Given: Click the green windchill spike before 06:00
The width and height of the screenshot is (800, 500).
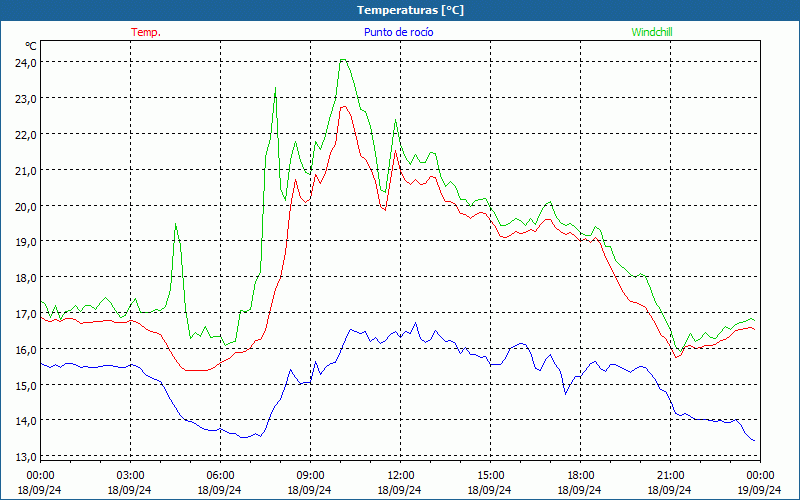Looking at the screenshot, I should [x=176, y=224].
